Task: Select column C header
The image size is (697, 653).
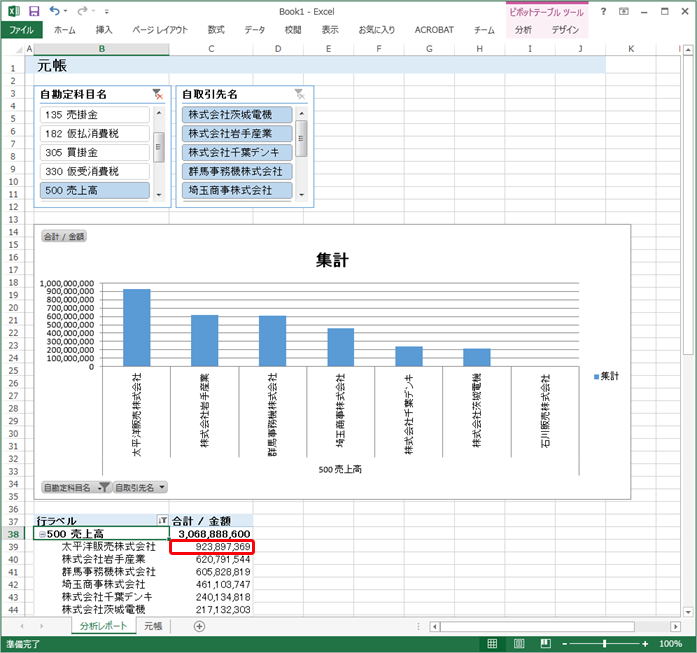Action: (211, 49)
